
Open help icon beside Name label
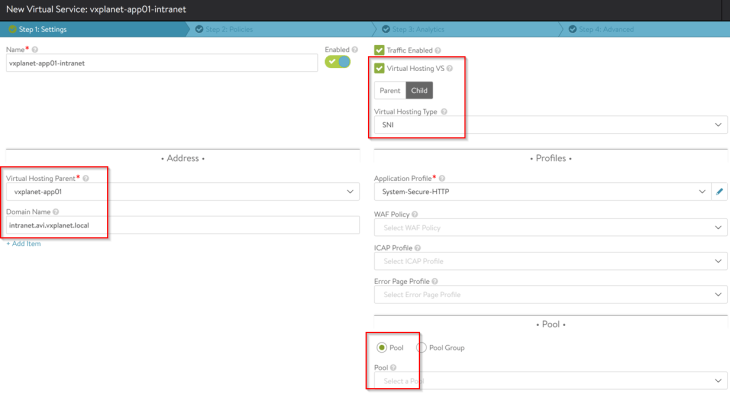click(x=35, y=49)
